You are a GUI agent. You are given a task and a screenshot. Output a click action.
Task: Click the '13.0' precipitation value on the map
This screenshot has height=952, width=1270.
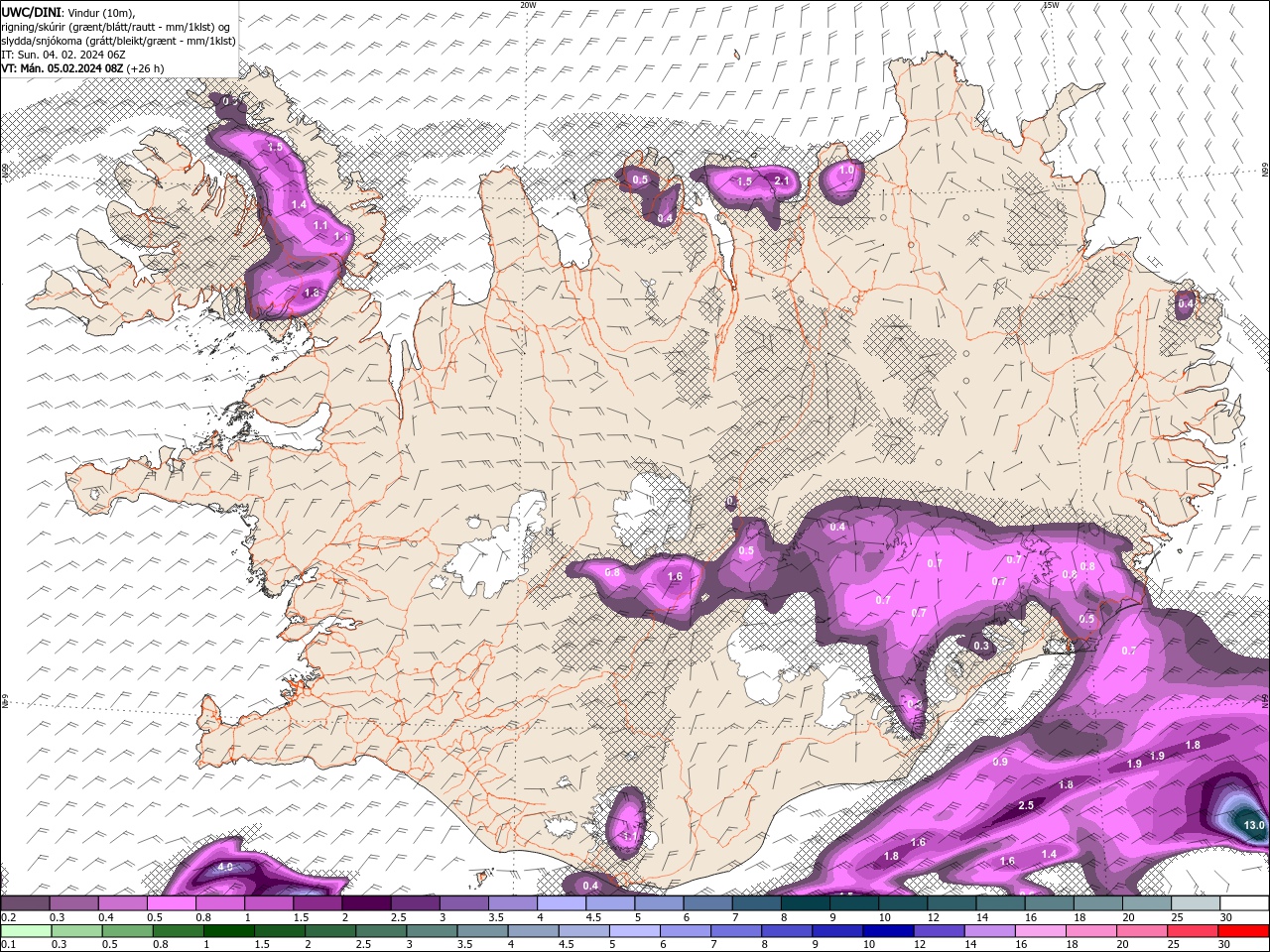tap(1254, 825)
